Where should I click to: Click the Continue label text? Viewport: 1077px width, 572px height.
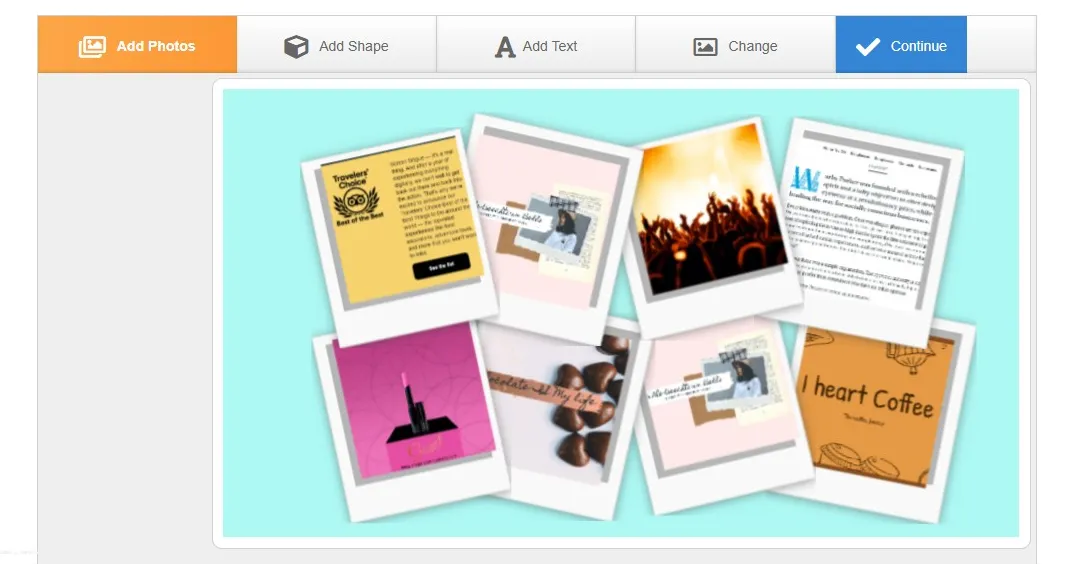[918, 46]
